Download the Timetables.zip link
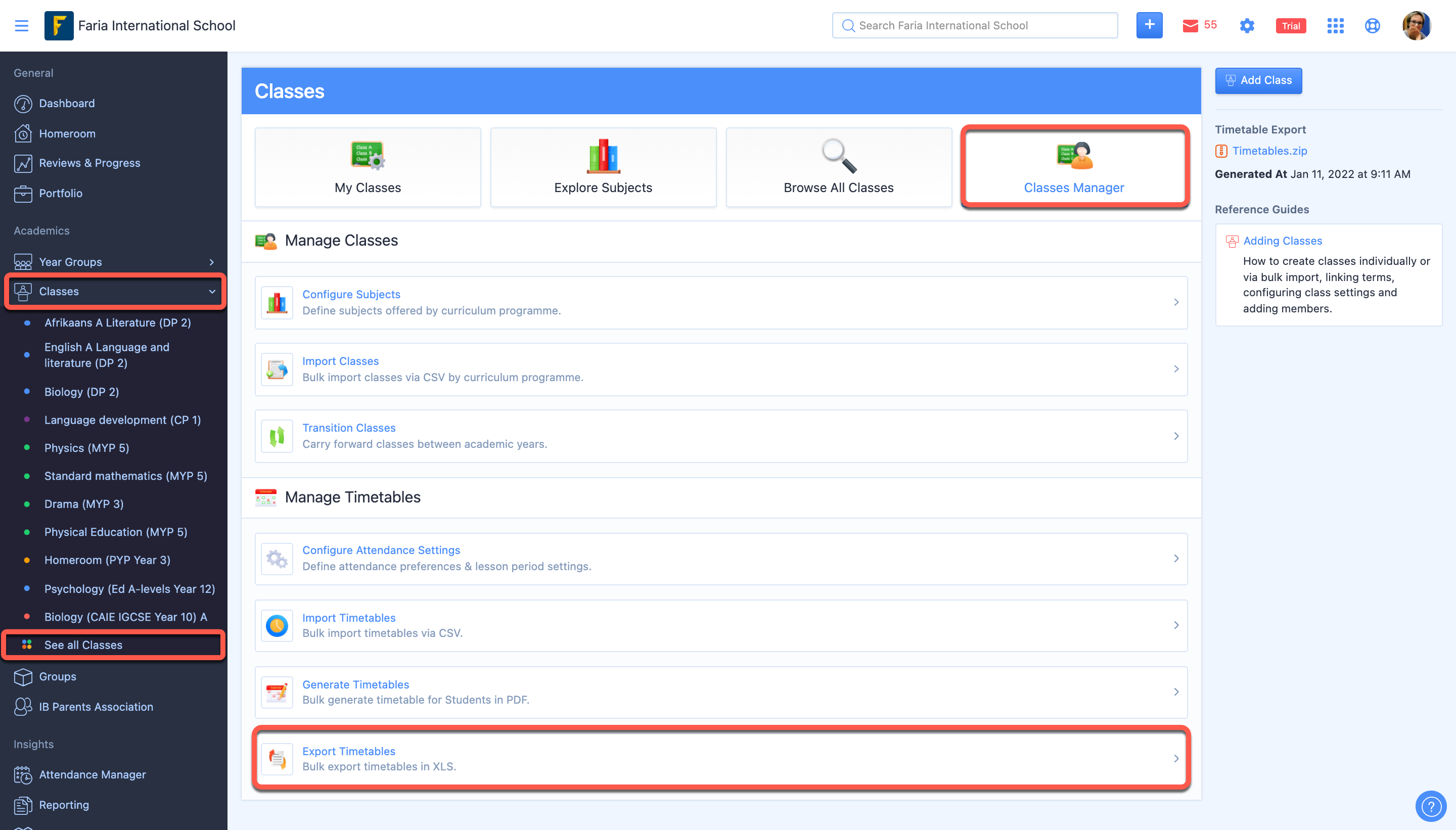This screenshot has height=830, width=1456. pyautogui.click(x=1269, y=151)
